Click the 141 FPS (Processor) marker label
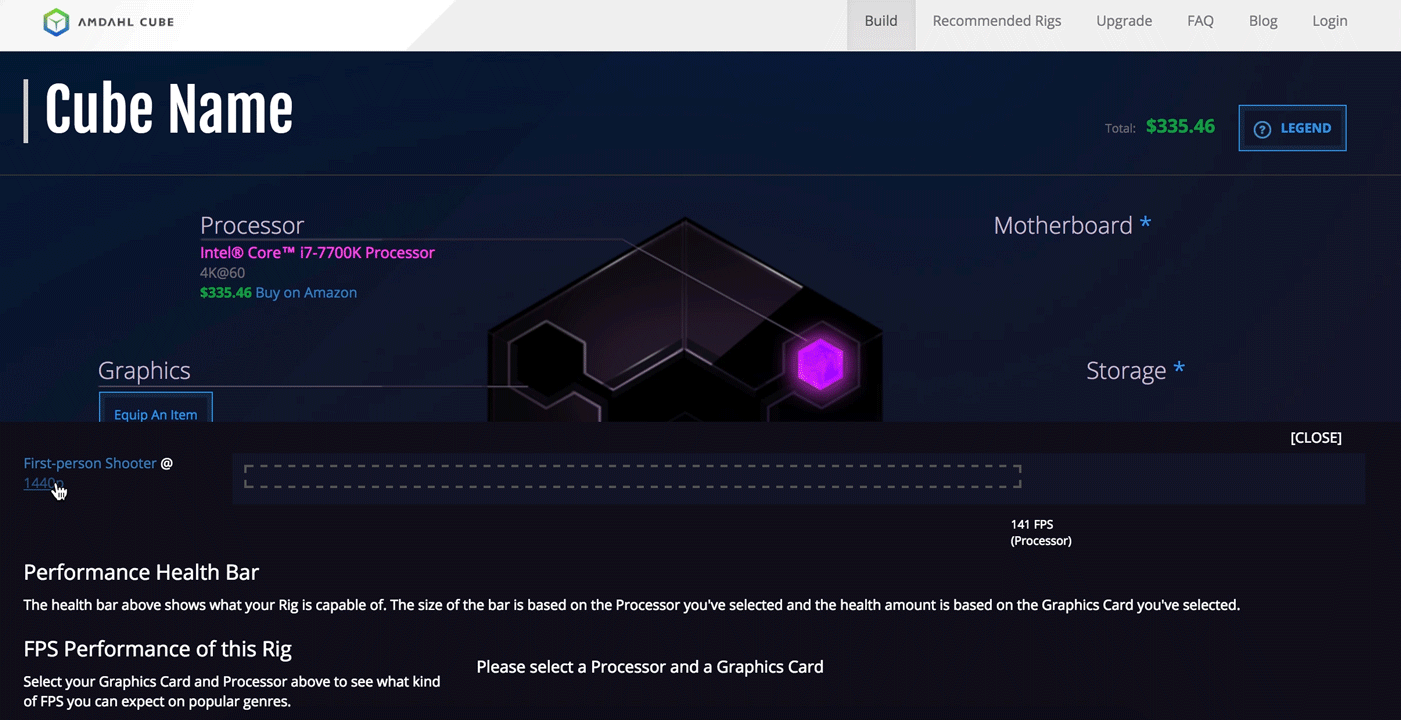This screenshot has height=720, width=1401. (x=1041, y=532)
